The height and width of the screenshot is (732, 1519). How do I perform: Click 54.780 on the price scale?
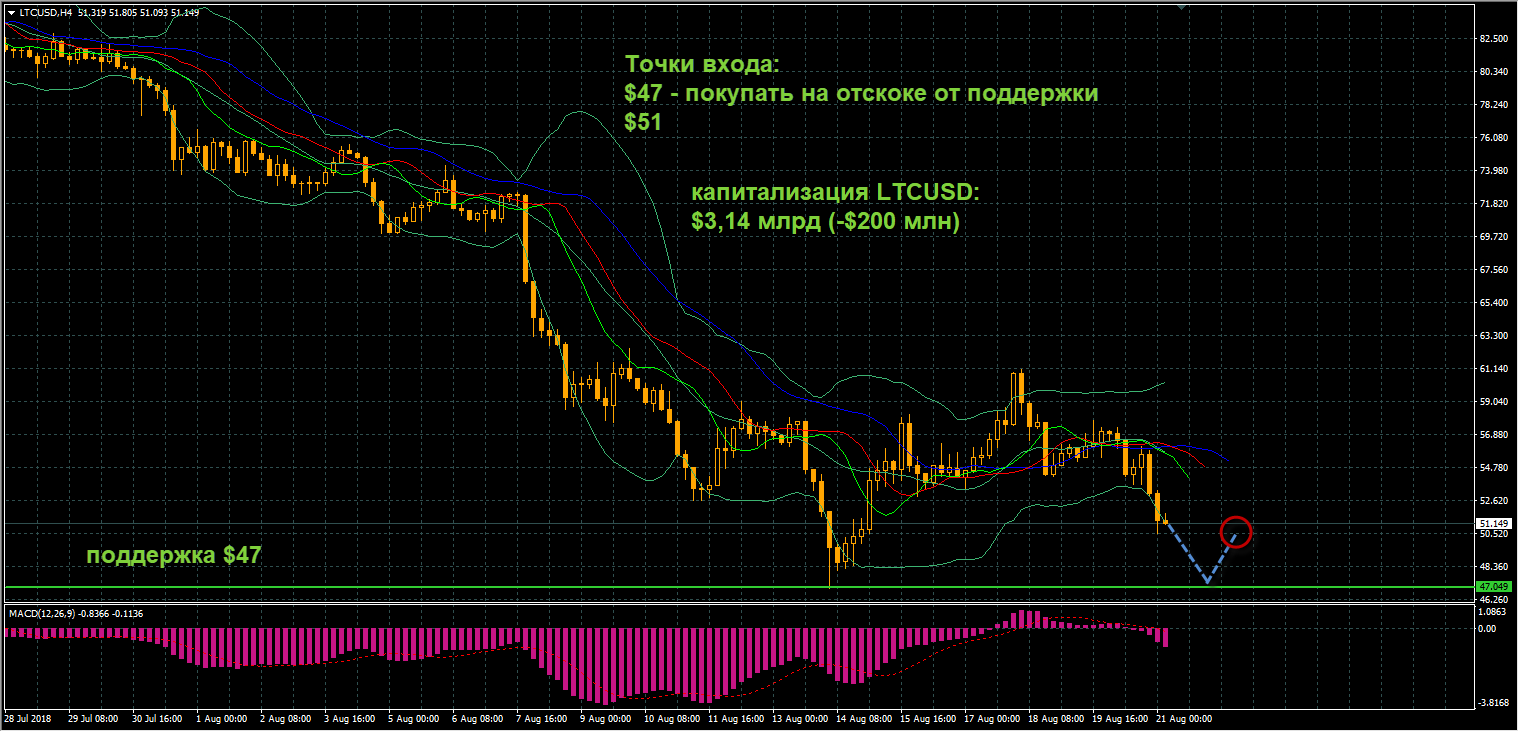[x=1492, y=467]
